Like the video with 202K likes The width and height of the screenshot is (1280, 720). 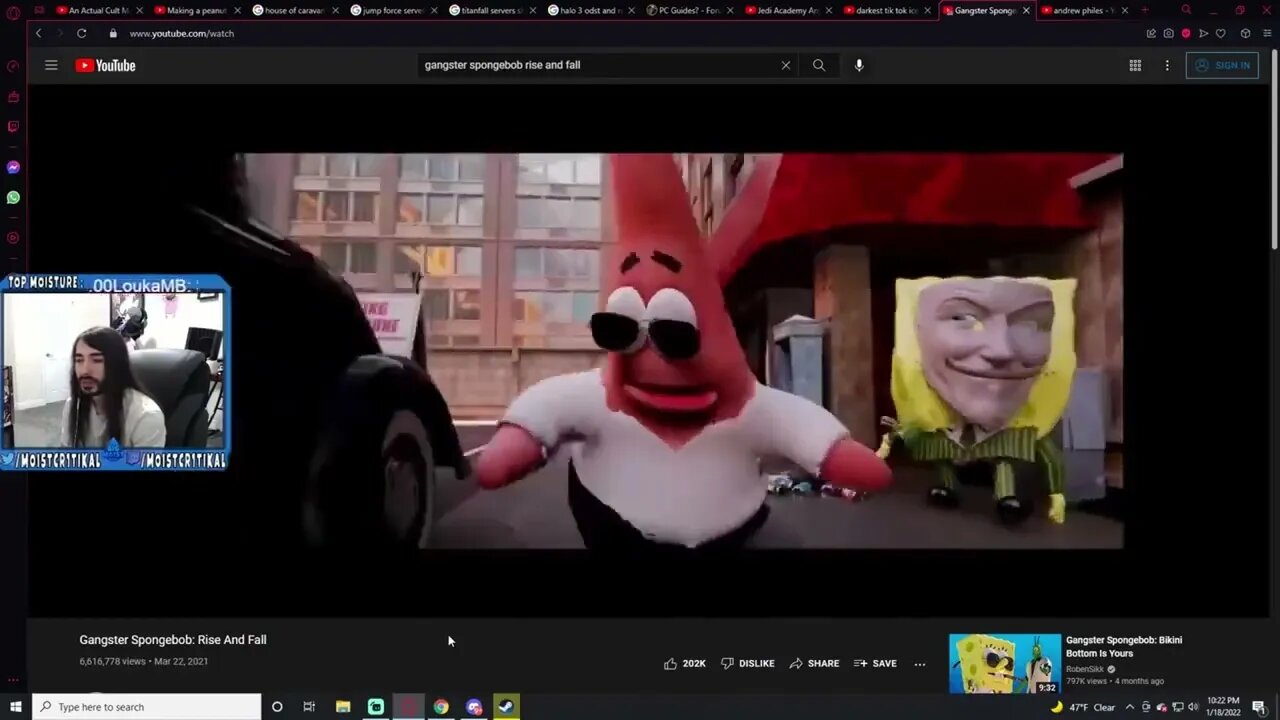pyautogui.click(x=685, y=663)
